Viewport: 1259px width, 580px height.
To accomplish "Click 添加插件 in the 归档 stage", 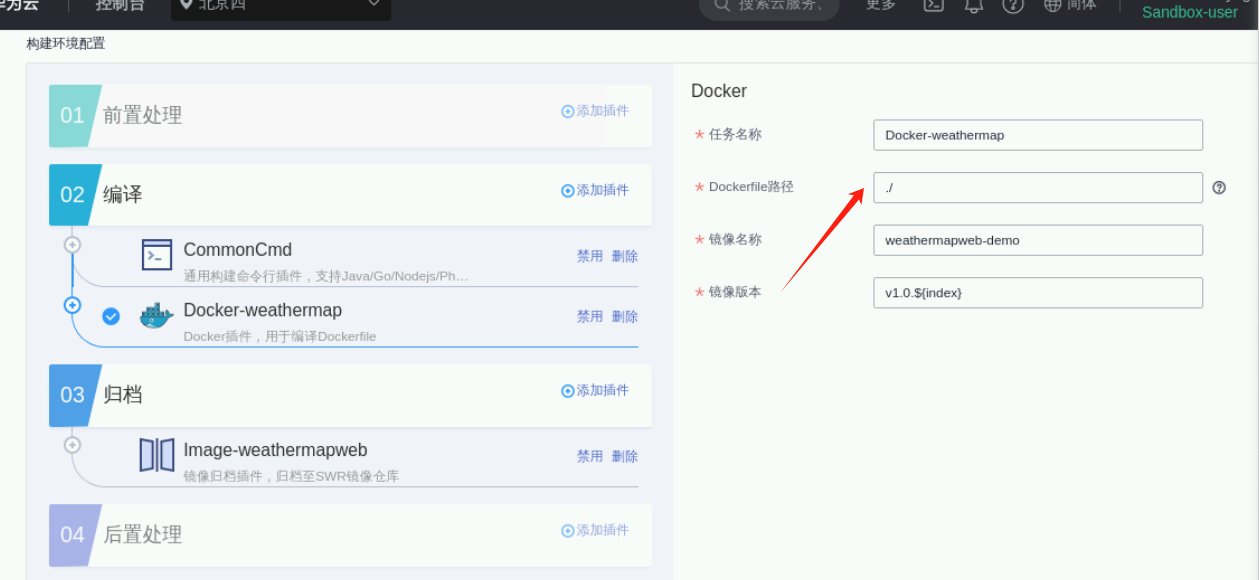I will tap(595, 390).
